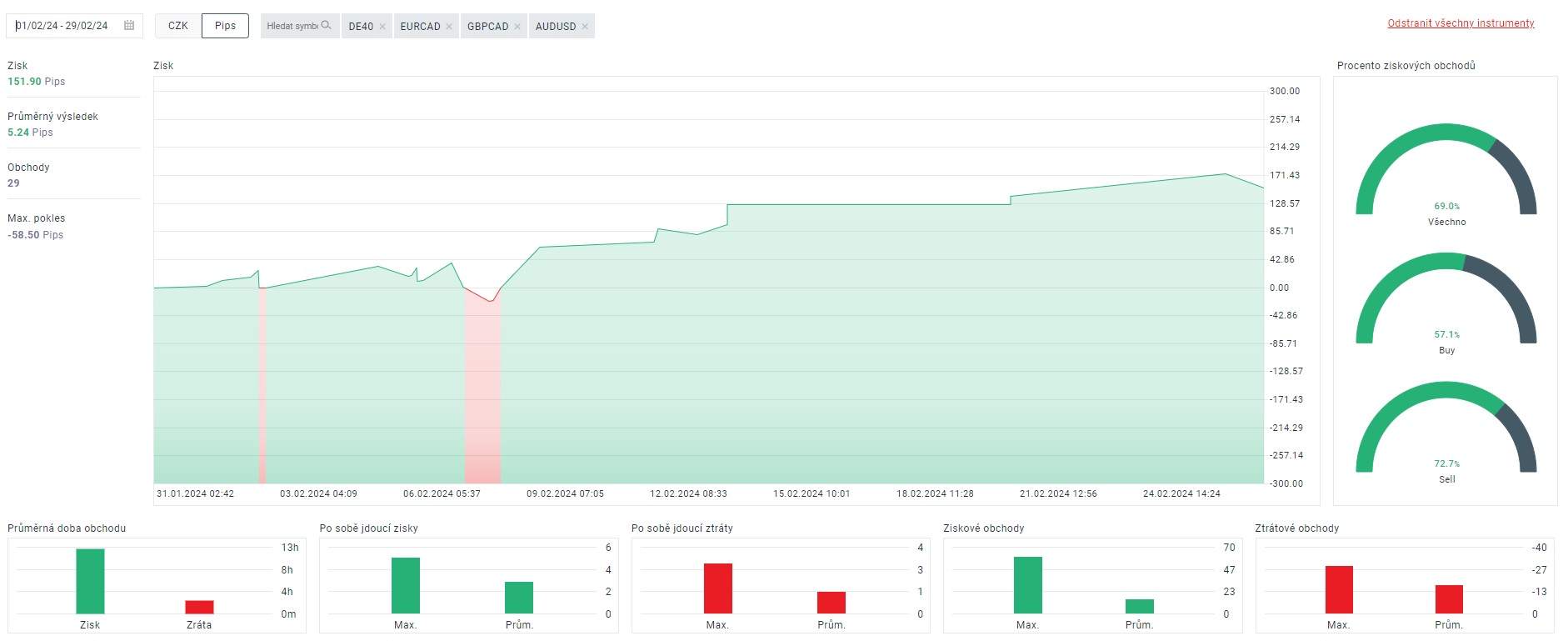Click Prům. bar in Ziskové obchody chart
Viewport: 1568px width, 641px height.
[x=1139, y=606]
